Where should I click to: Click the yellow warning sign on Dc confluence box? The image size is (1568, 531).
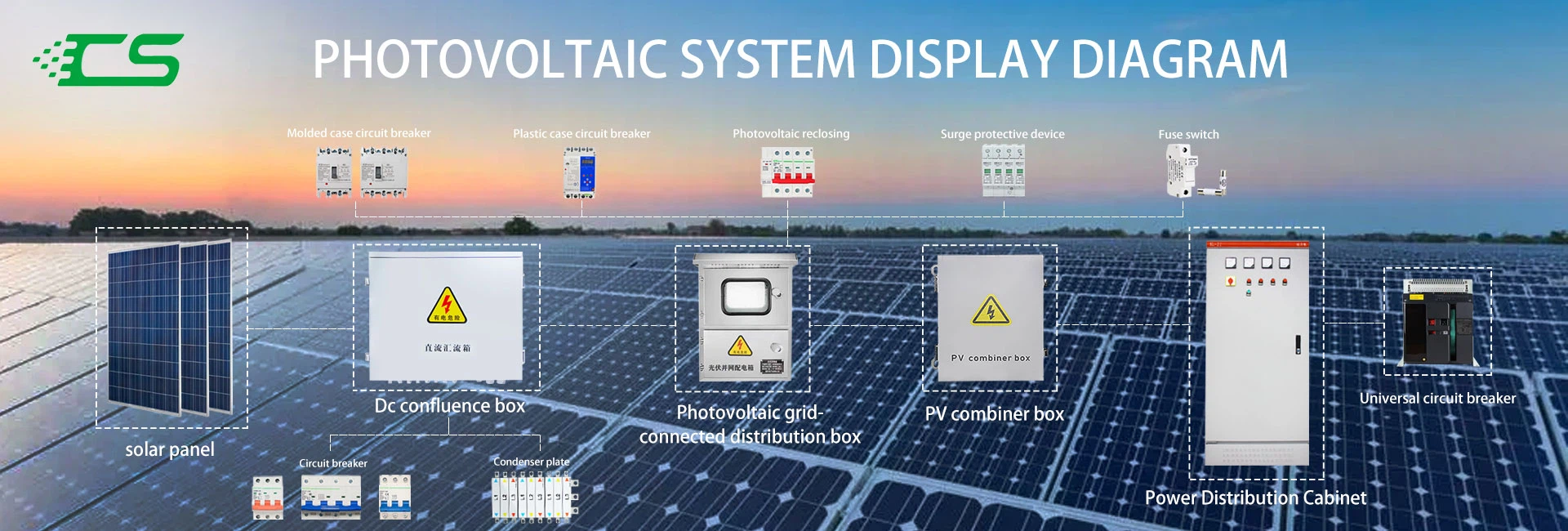pos(446,306)
